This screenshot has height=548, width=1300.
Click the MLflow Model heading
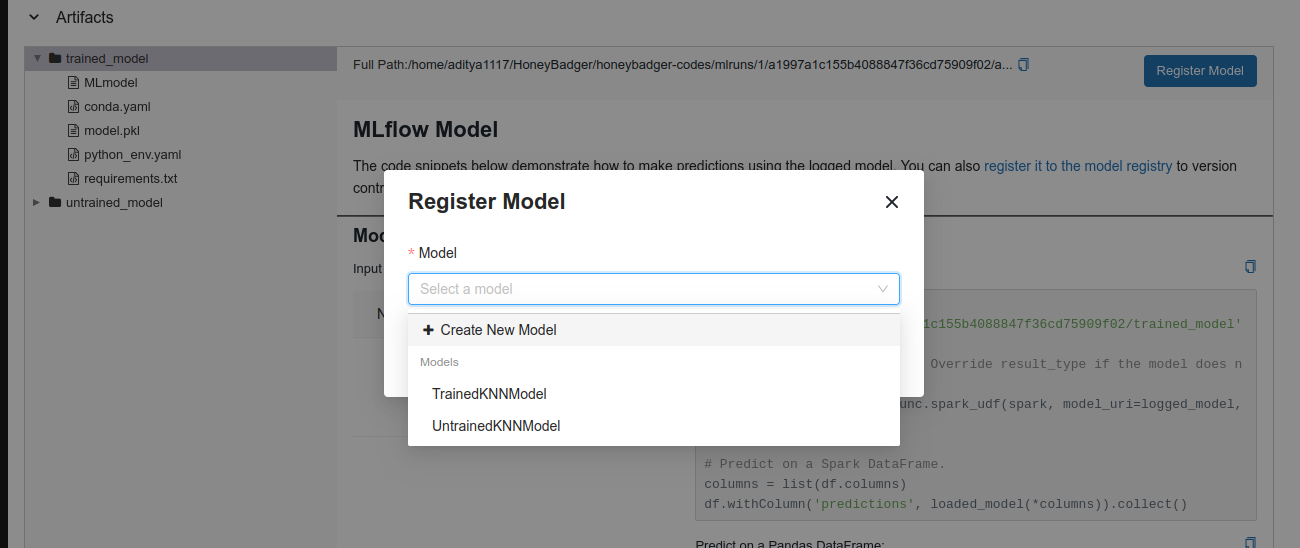tap(426, 129)
